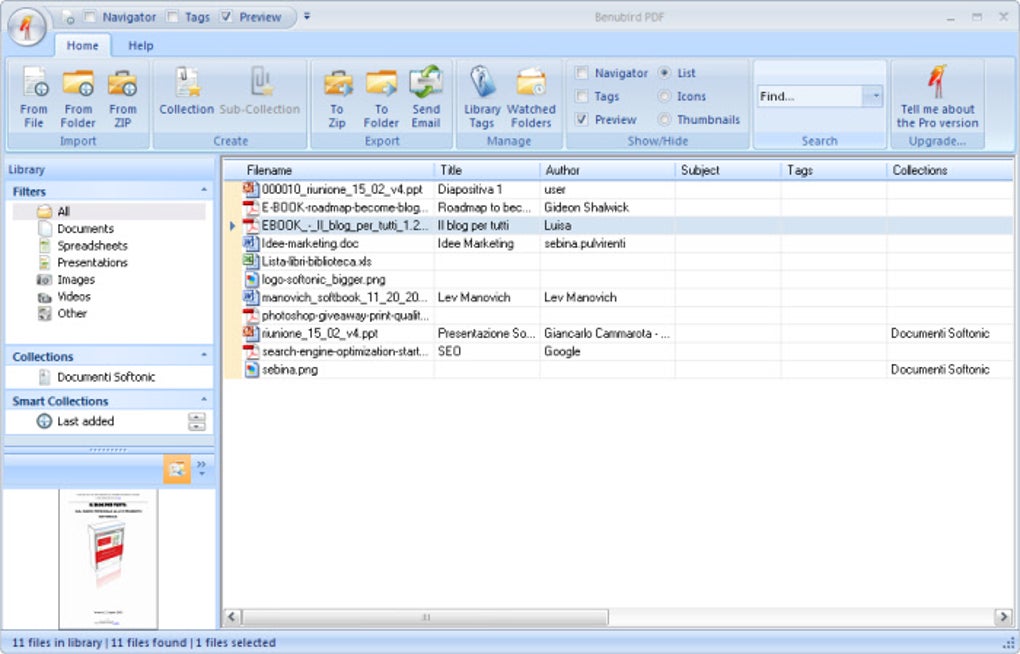Image resolution: width=1020 pixels, height=654 pixels.
Task: Filter library by Documents
Action: [85, 228]
